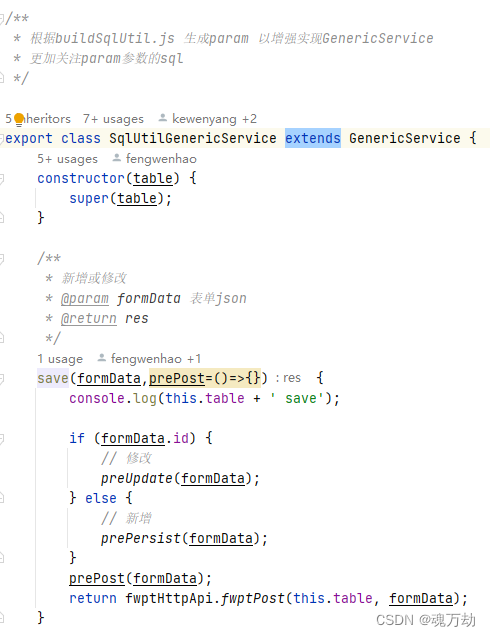Click the '// 新增' comment
The width and height of the screenshot is (490, 637).
[x=126, y=518]
